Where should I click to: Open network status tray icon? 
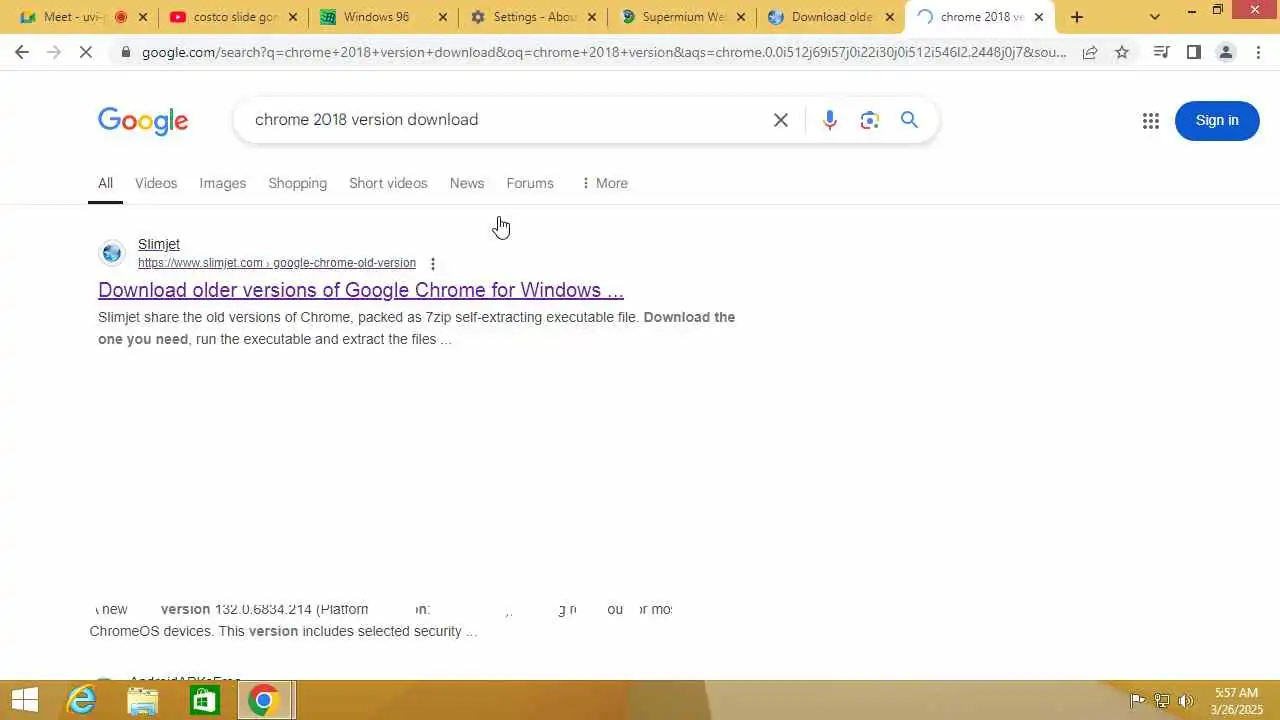(1162, 700)
